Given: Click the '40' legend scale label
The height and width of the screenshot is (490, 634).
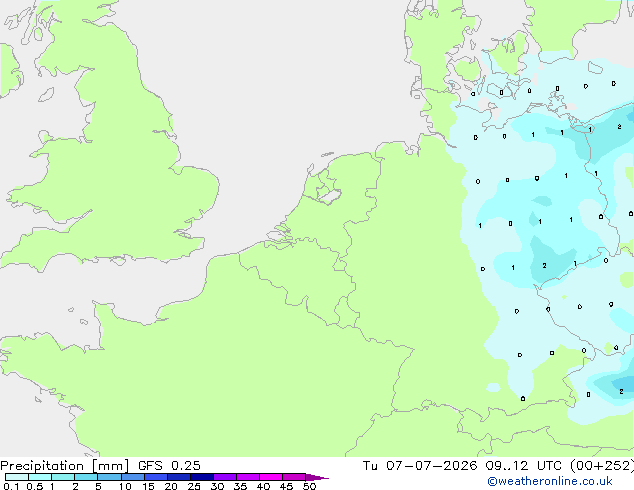Looking at the screenshot, I should (263, 486).
